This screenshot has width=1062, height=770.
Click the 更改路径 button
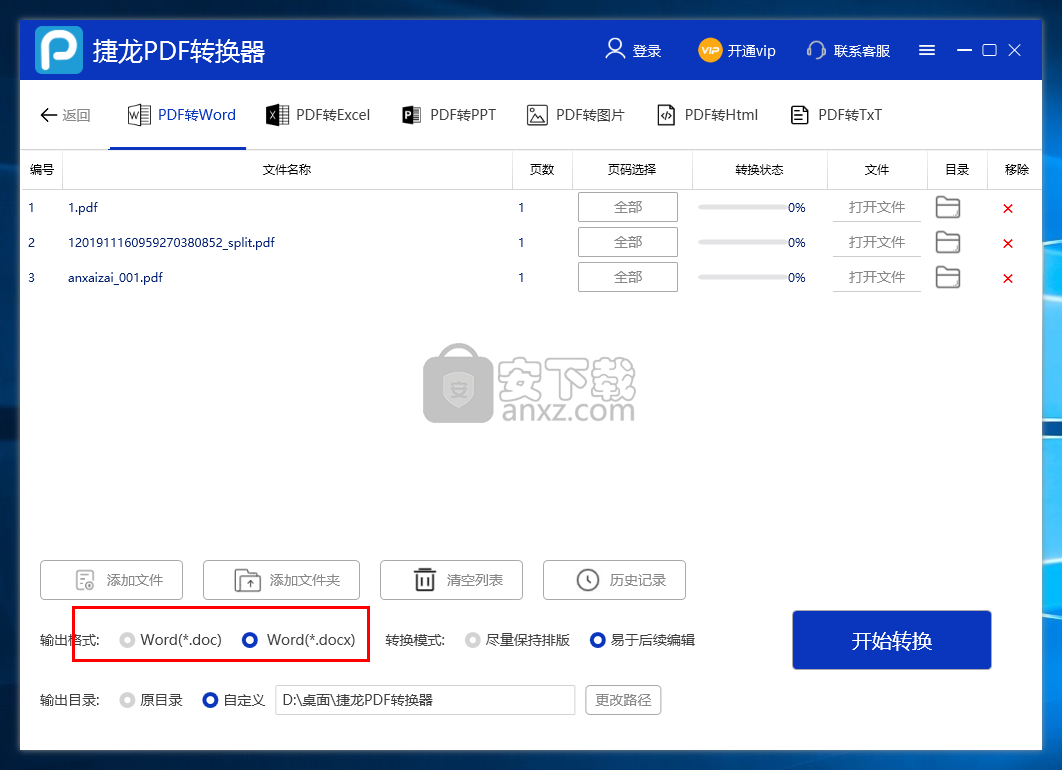[623, 700]
